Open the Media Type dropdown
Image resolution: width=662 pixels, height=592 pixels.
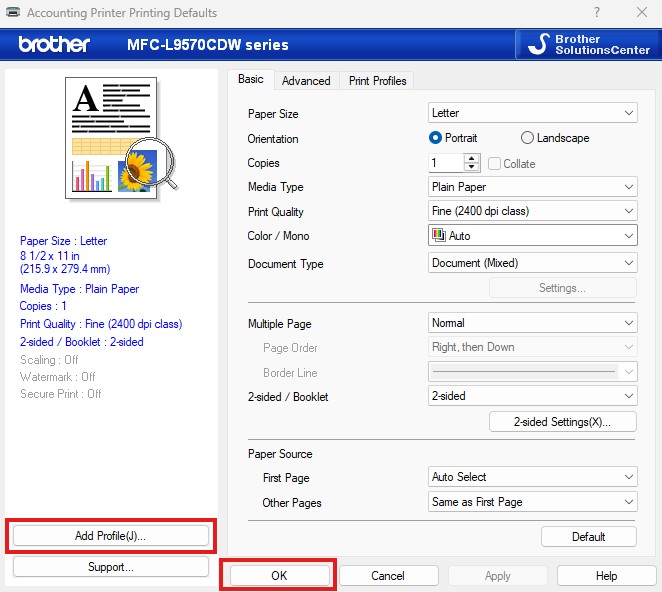pyautogui.click(x=532, y=187)
